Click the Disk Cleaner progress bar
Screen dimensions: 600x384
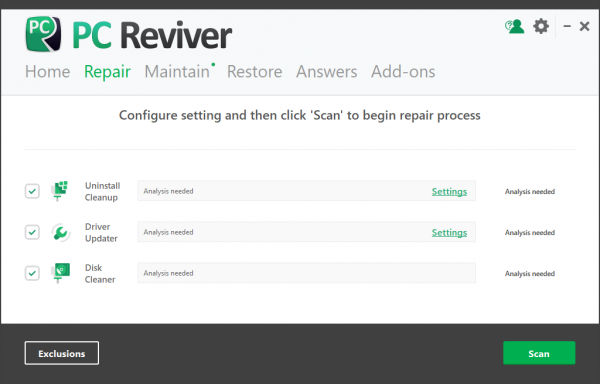coord(307,273)
